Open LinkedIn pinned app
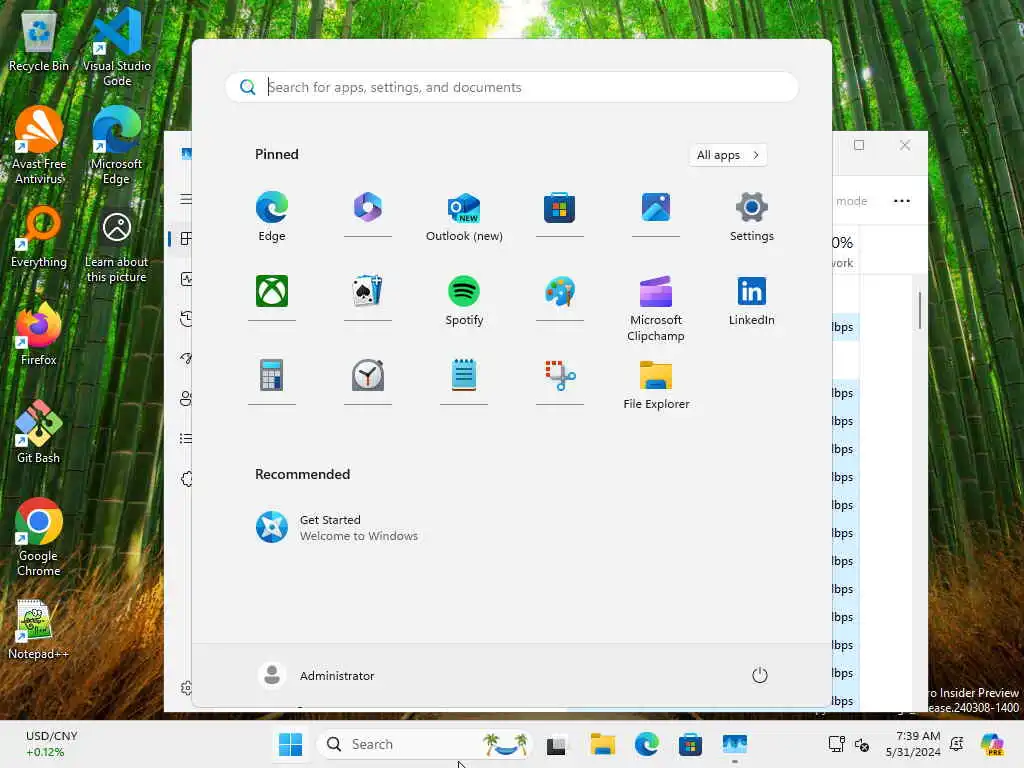The height and width of the screenshot is (768, 1024). tap(752, 300)
